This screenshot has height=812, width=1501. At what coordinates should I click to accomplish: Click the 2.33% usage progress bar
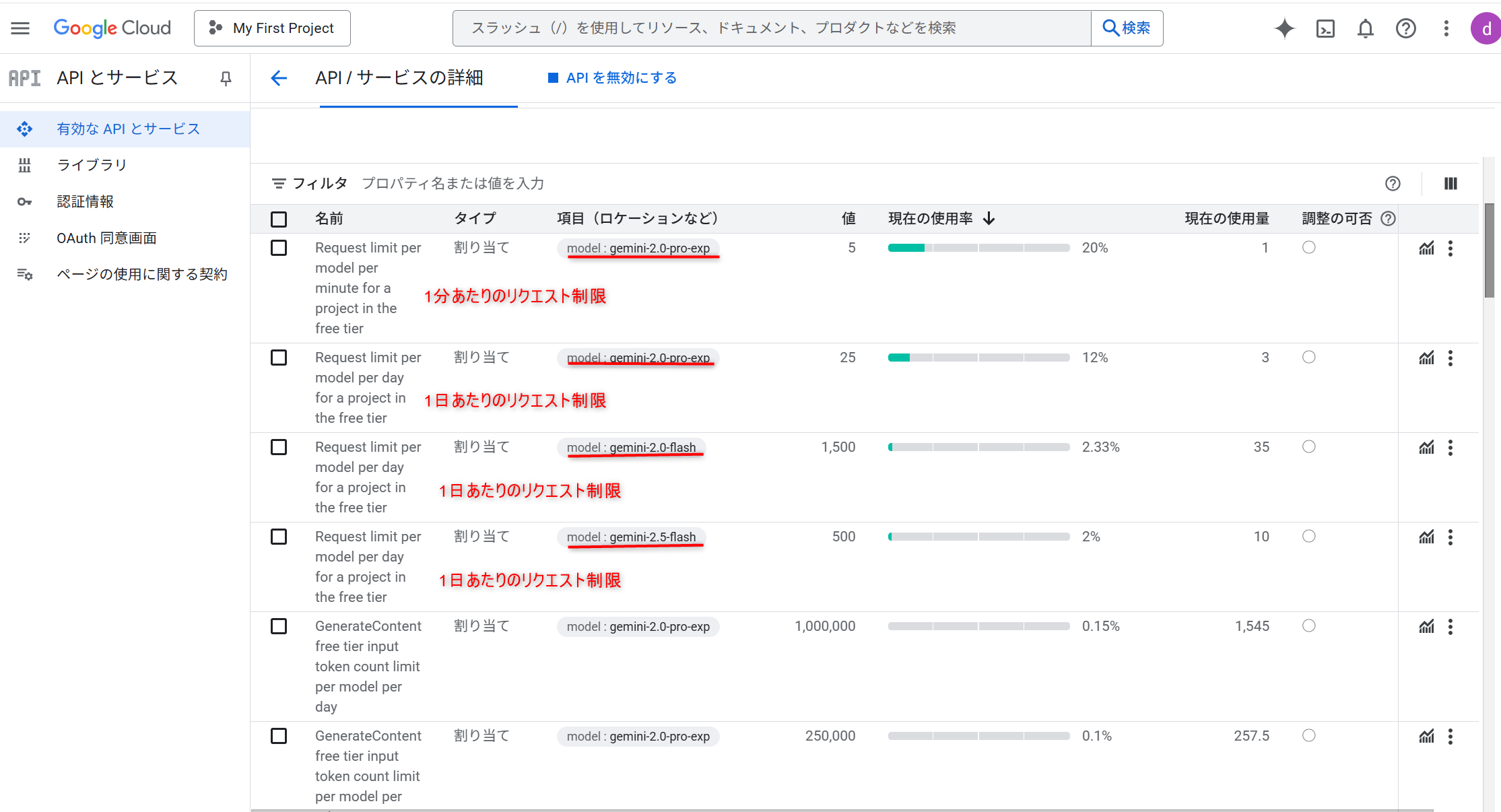[978, 447]
